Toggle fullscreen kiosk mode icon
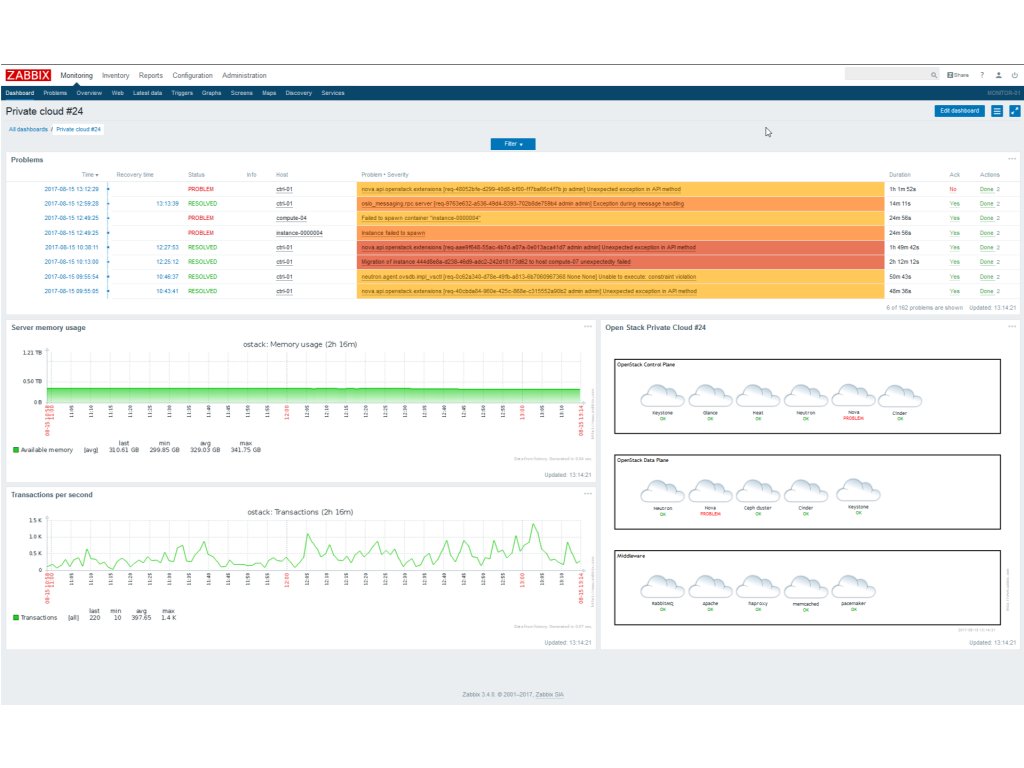Image resolution: width=1024 pixels, height=768 pixels. (x=1014, y=111)
